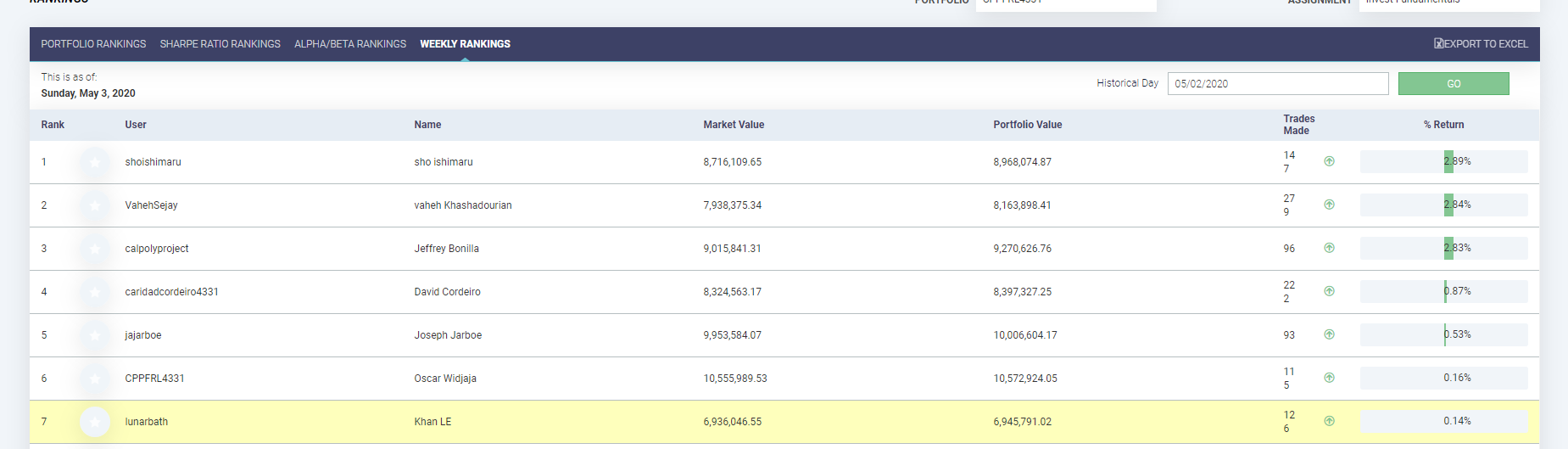Click green up-arrow icon in calpolyproject row
The image size is (1568, 449).
coord(1329,248)
